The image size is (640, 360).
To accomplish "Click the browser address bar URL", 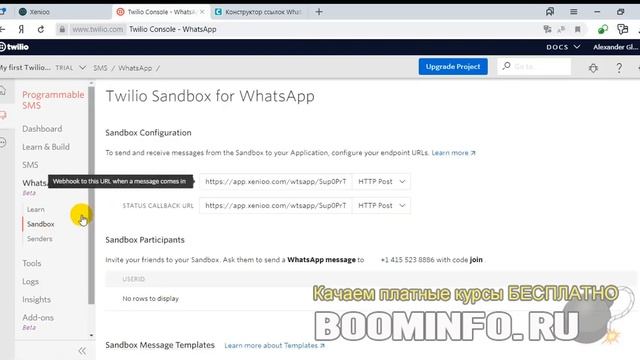I will 98,29.
